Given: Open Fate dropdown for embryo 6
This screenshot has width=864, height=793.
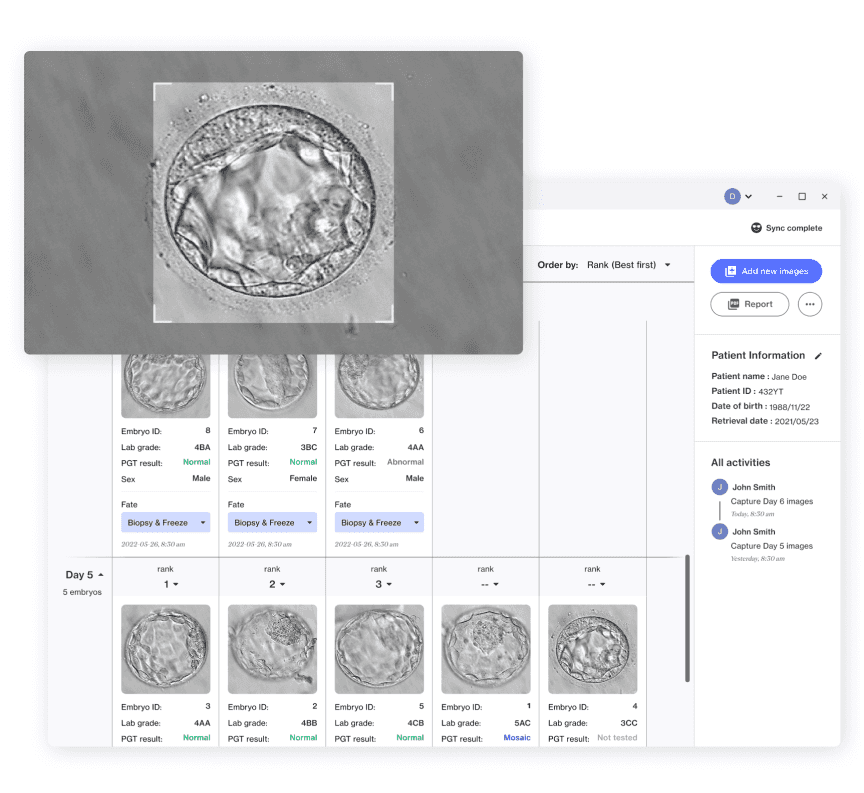Looking at the screenshot, I should [x=379, y=522].
